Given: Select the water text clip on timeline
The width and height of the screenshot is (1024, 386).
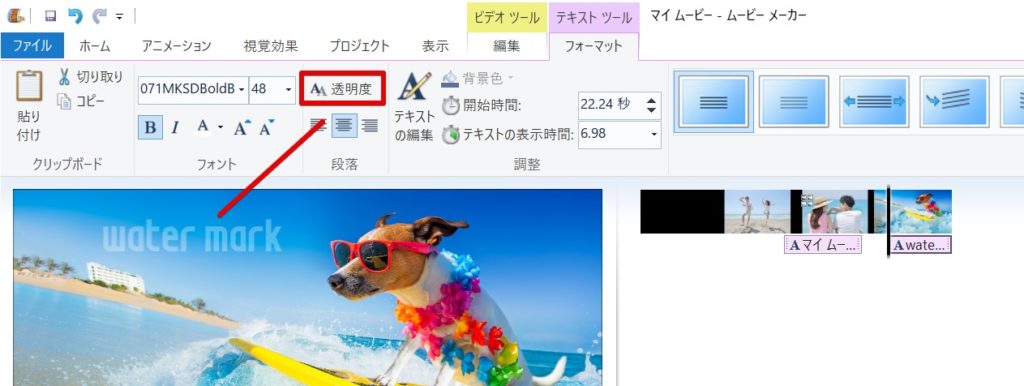Looking at the screenshot, I should pyautogui.click(x=921, y=245).
